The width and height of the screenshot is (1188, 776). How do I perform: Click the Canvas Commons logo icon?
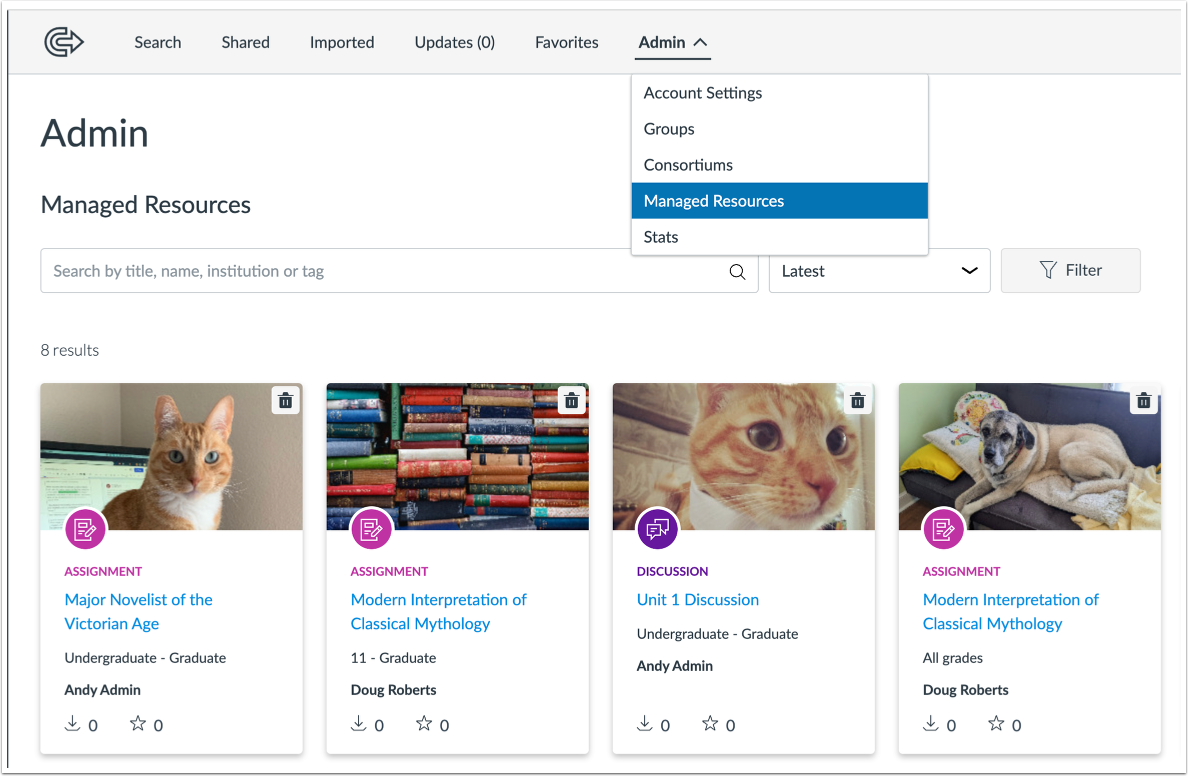[63, 42]
